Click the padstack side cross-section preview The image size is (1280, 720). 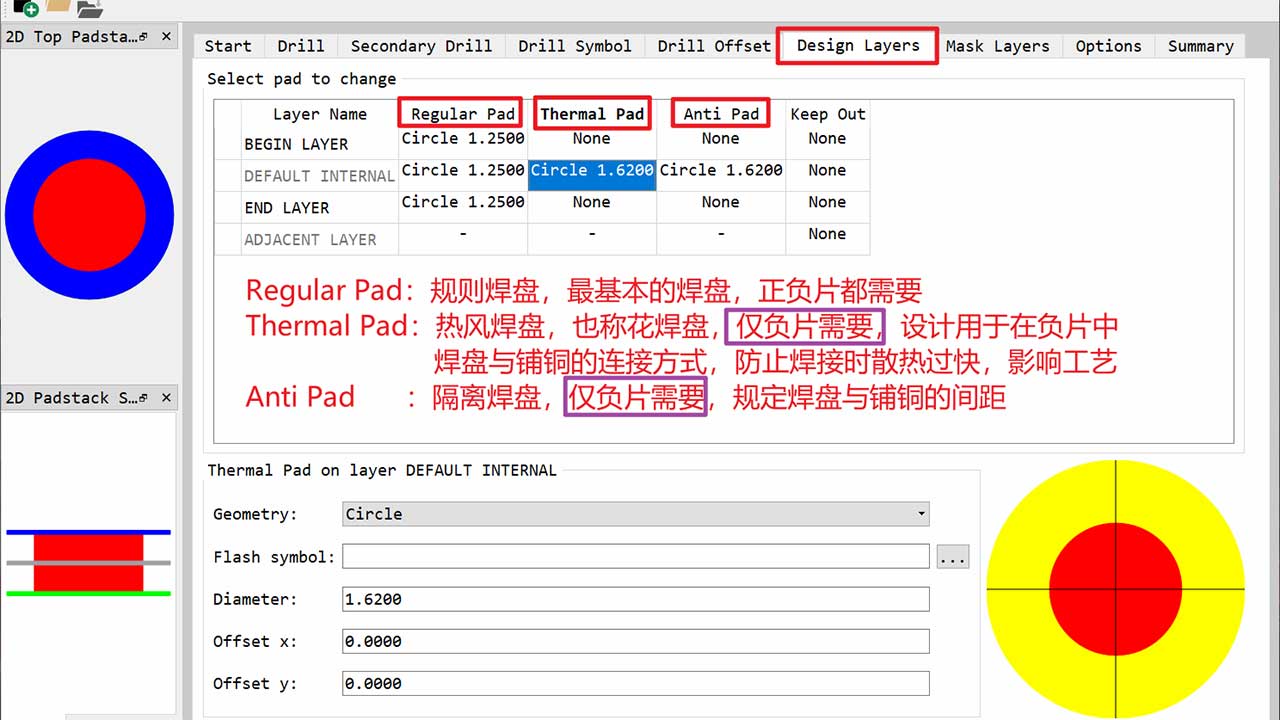(89, 563)
